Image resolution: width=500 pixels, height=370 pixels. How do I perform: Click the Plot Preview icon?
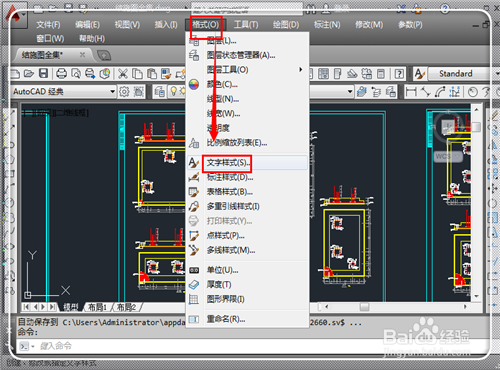(76, 73)
